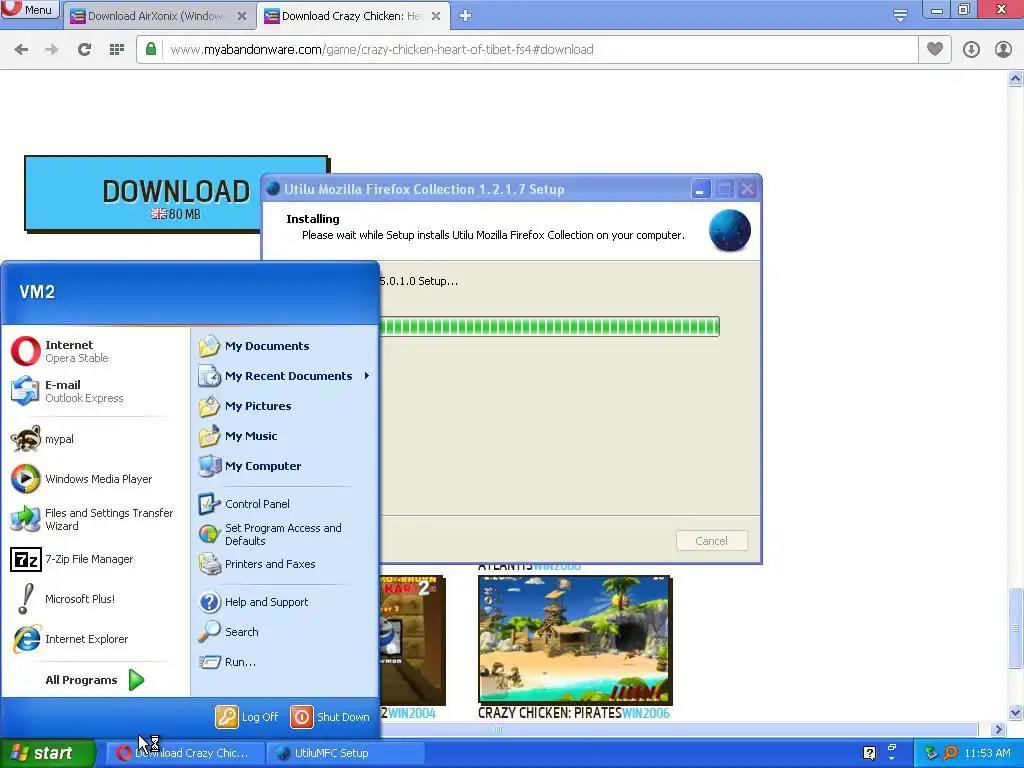
Task: Click the horizontal scrollbar right arrow
Action: [x=998, y=729]
